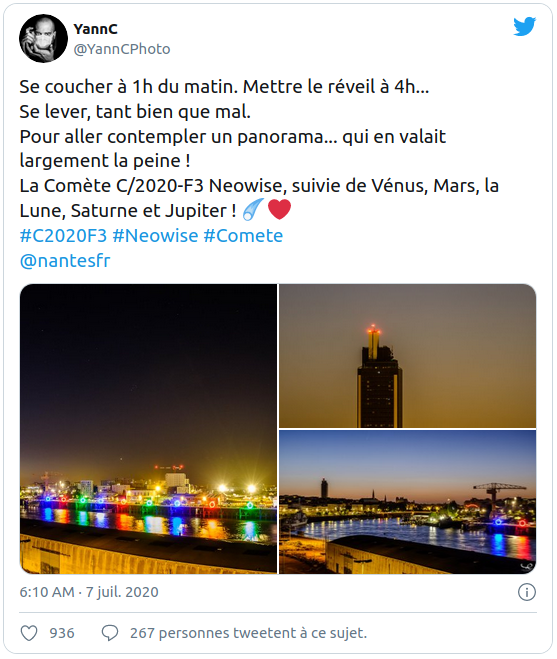The width and height of the screenshot is (557, 659).
Task: Open the 6:10 AM · 7 juil. 2020 timestamp
Action: (89, 592)
